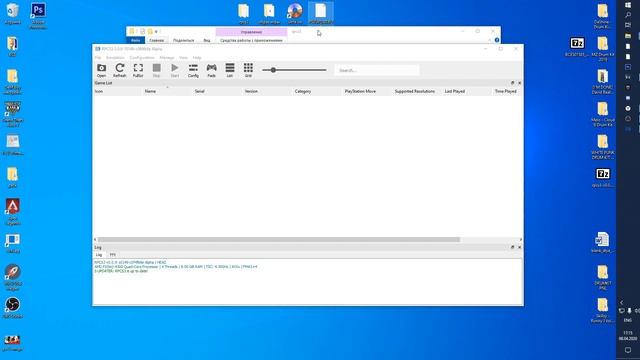Screen dimensions: 640x360
Task: Toggle FullScr mode icon in toolbar
Action: coord(138,70)
